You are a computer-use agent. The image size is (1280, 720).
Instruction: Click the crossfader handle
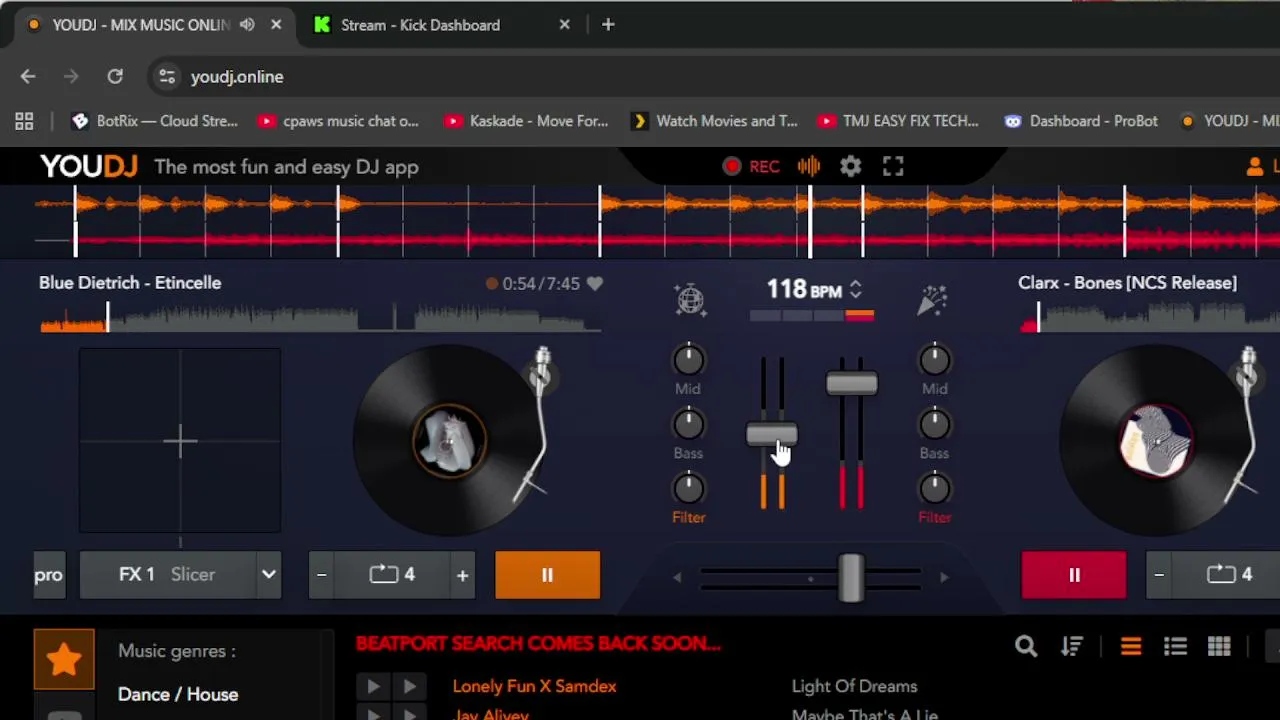tap(851, 578)
